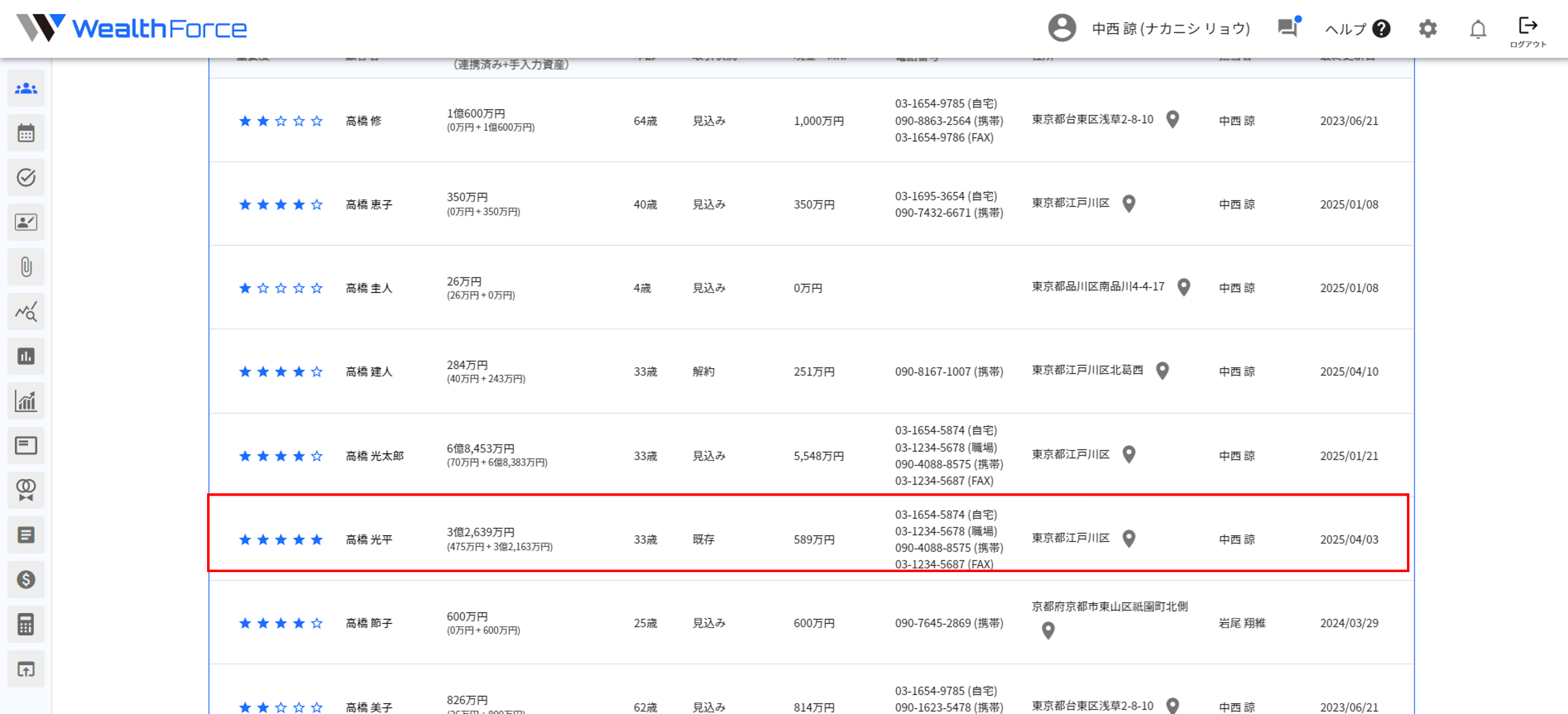Open customer 高橋 光太郎
The width and height of the screenshot is (1568, 714).
pyautogui.click(x=374, y=456)
